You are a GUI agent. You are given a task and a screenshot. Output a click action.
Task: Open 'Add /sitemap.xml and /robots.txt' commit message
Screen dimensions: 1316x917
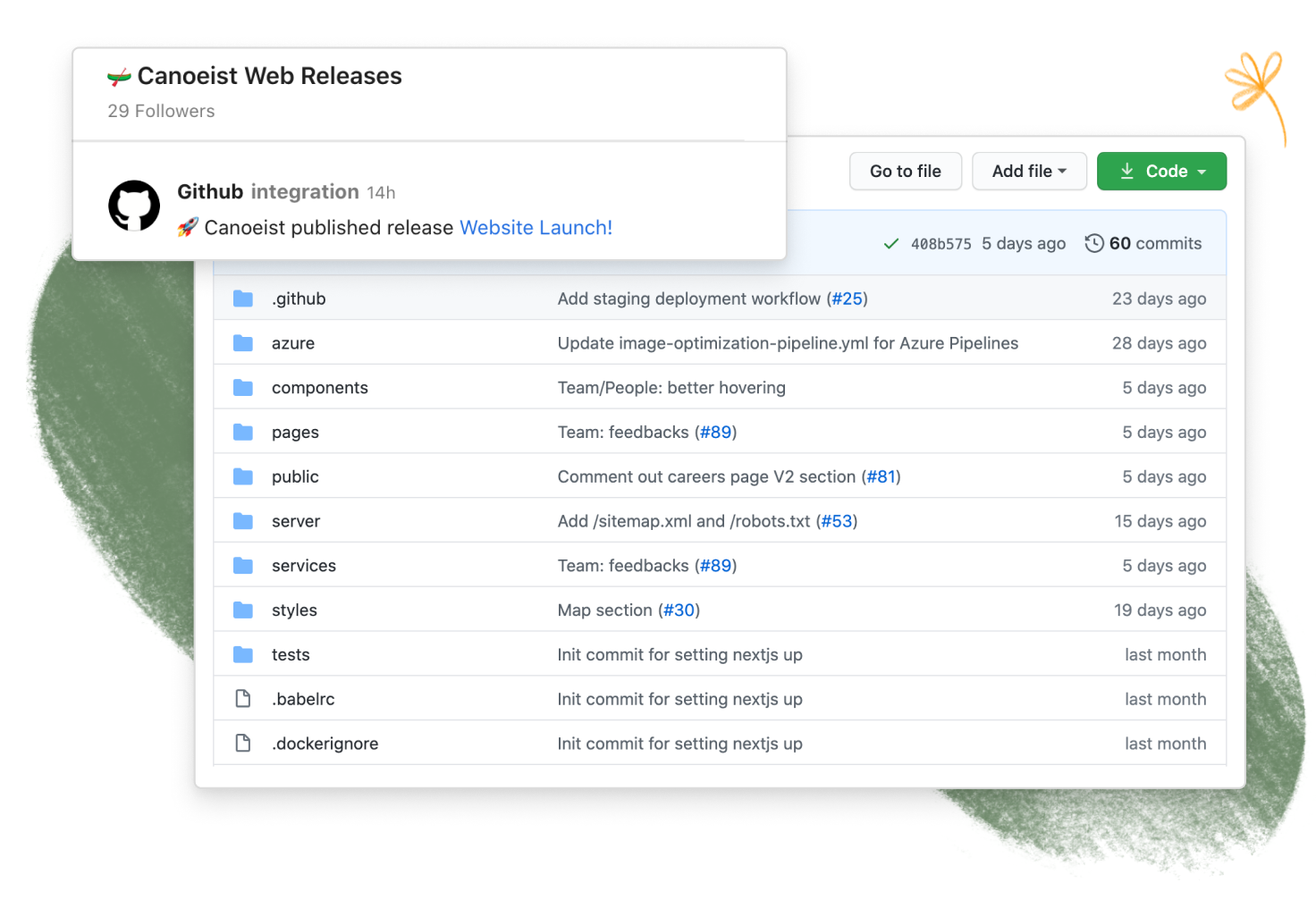pos(684,521)
